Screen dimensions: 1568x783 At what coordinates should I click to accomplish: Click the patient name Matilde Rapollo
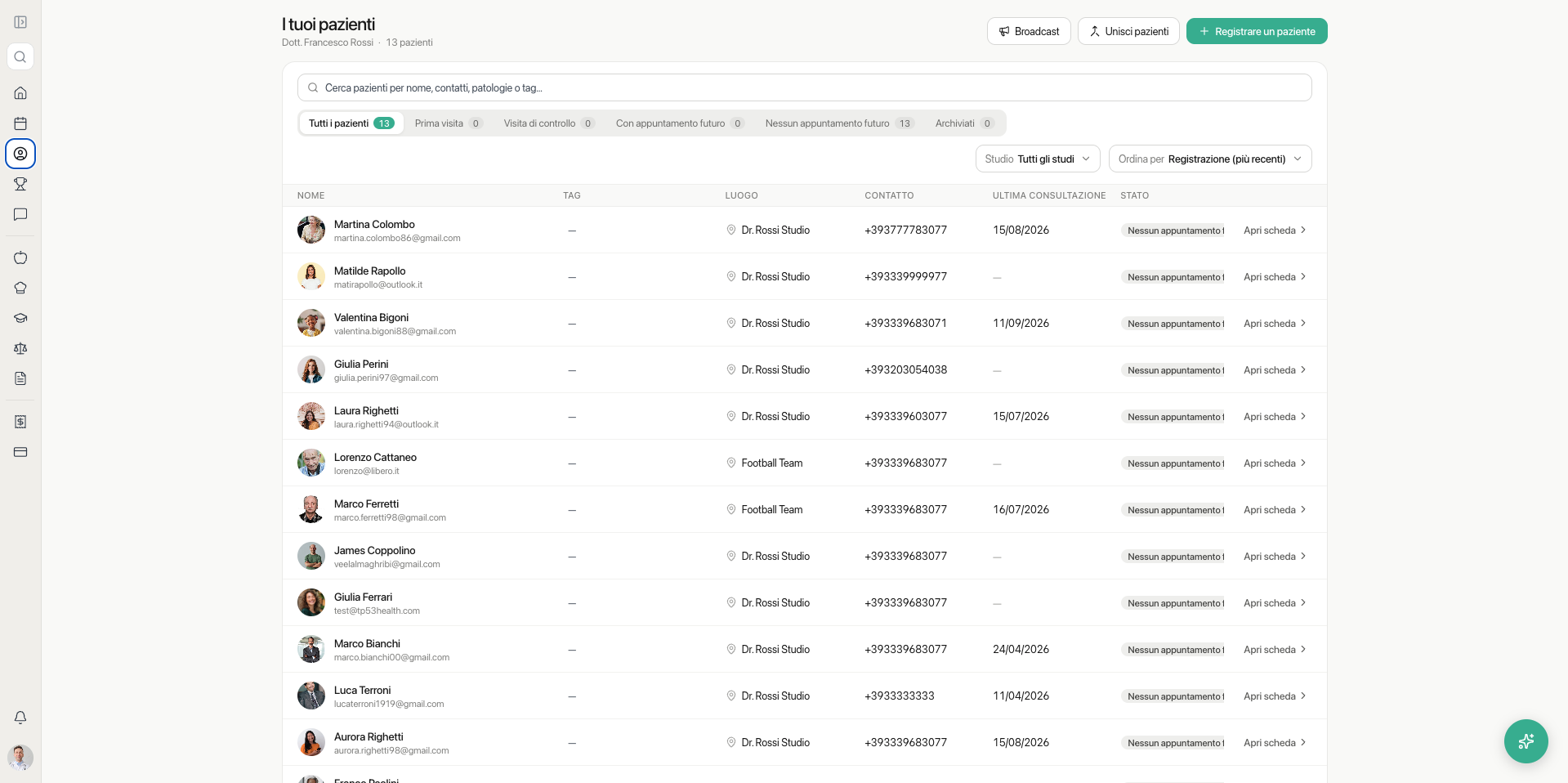tap(369, 271)
